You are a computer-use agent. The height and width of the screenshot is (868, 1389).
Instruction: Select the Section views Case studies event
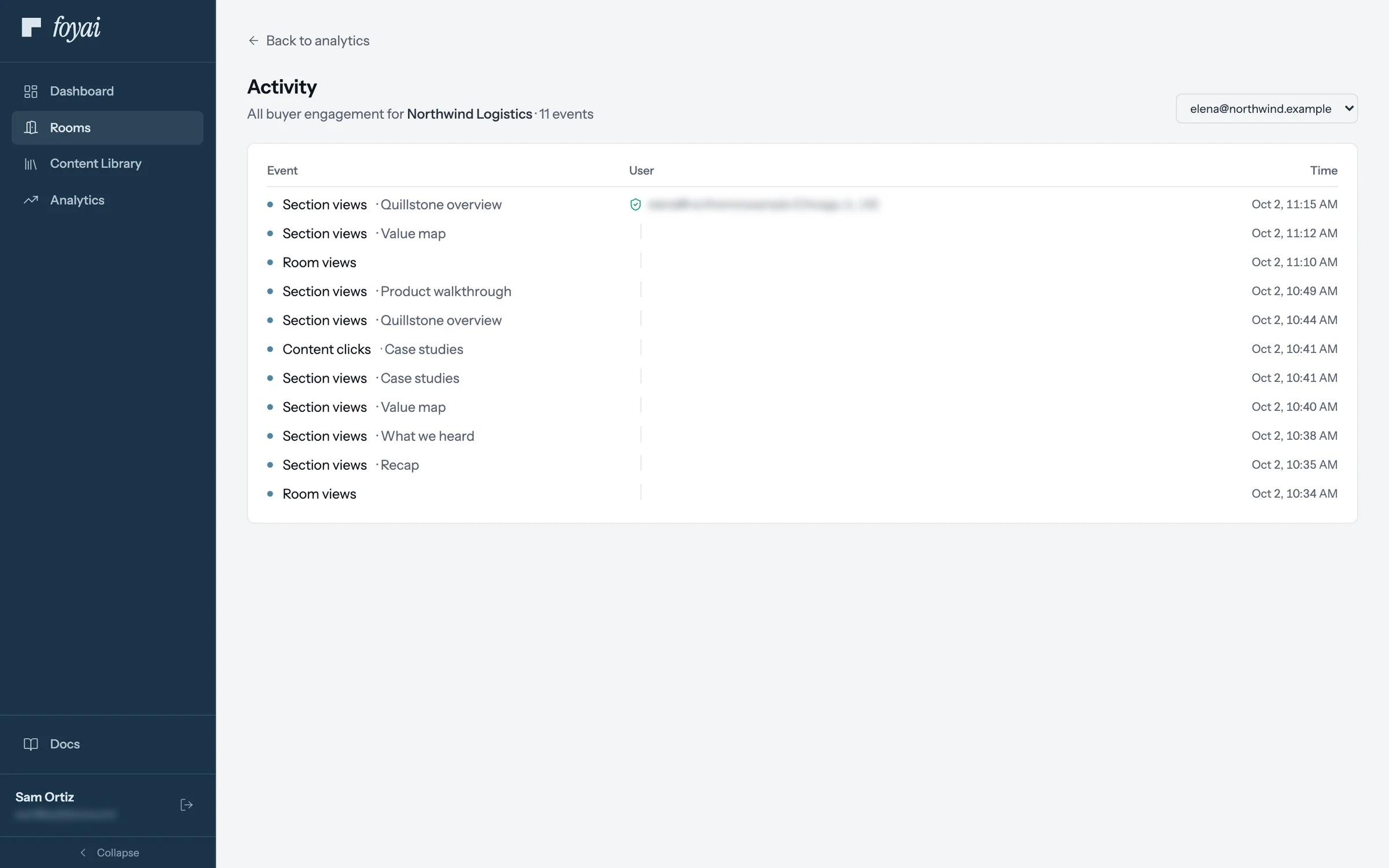[802, 378]
